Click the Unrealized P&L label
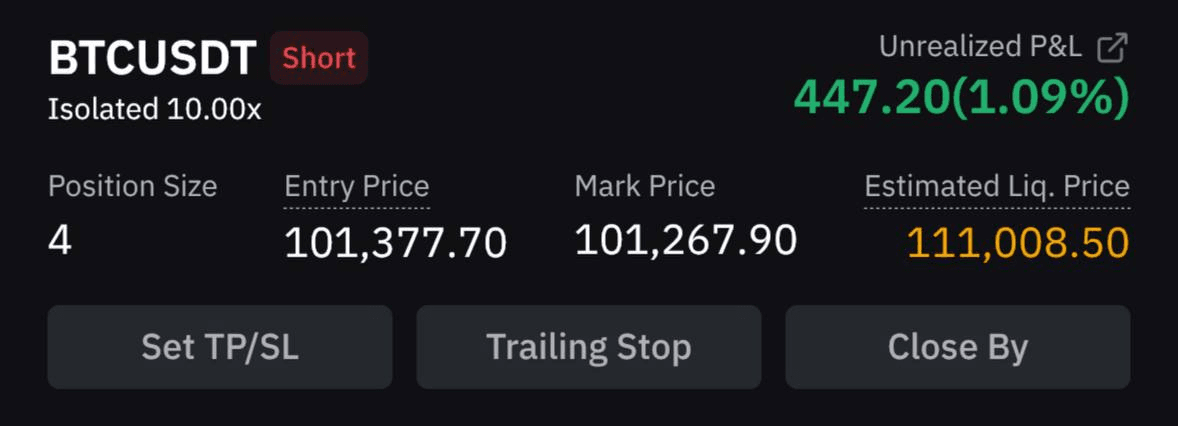Image resolution: width=1178 pixels, height=426 pixels. (x=980, y=47)
